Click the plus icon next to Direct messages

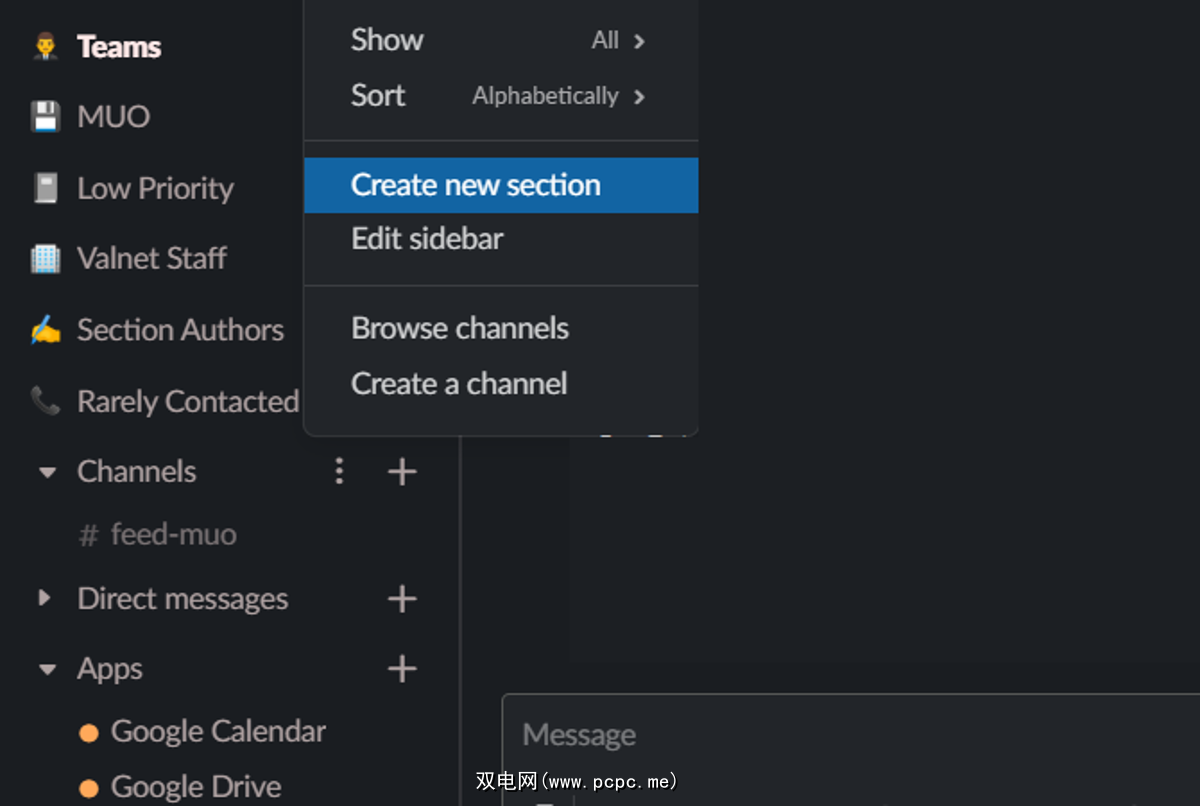click(x=402, y=599)
